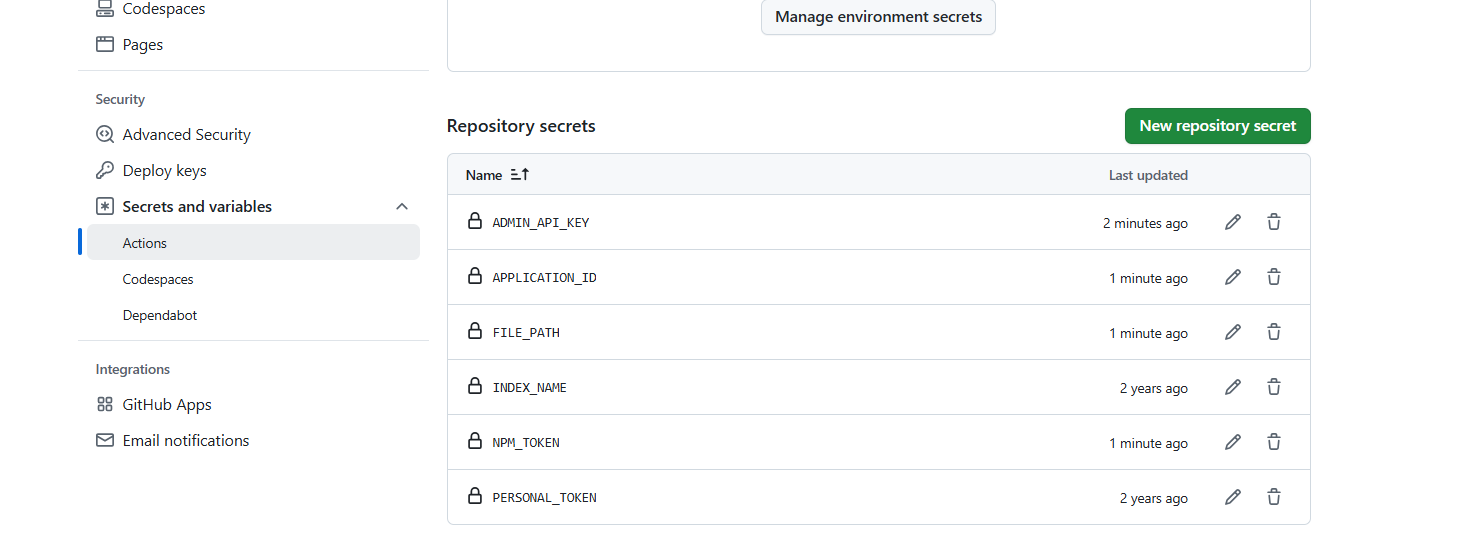The height and width of the screenshot is (538, 1471).
Task: Select Actions under Secrets and variables
Action: pyautogui.click(x=145, y=243)
